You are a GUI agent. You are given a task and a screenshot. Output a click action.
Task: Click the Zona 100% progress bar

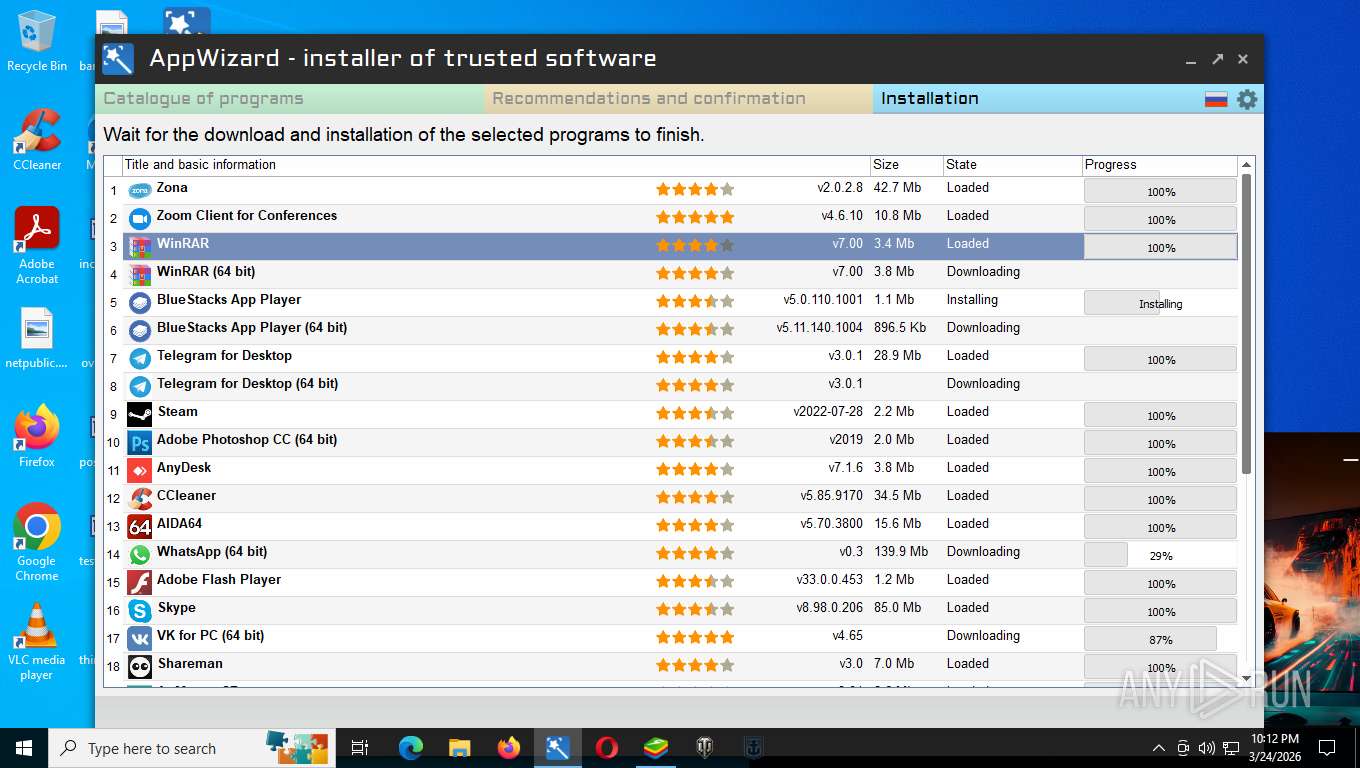tap(1160, 191)
